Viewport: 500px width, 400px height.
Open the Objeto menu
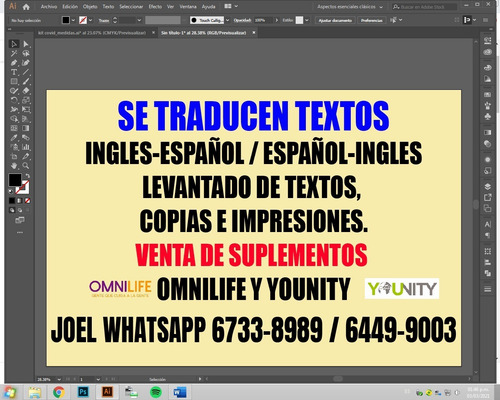[90, 7]
